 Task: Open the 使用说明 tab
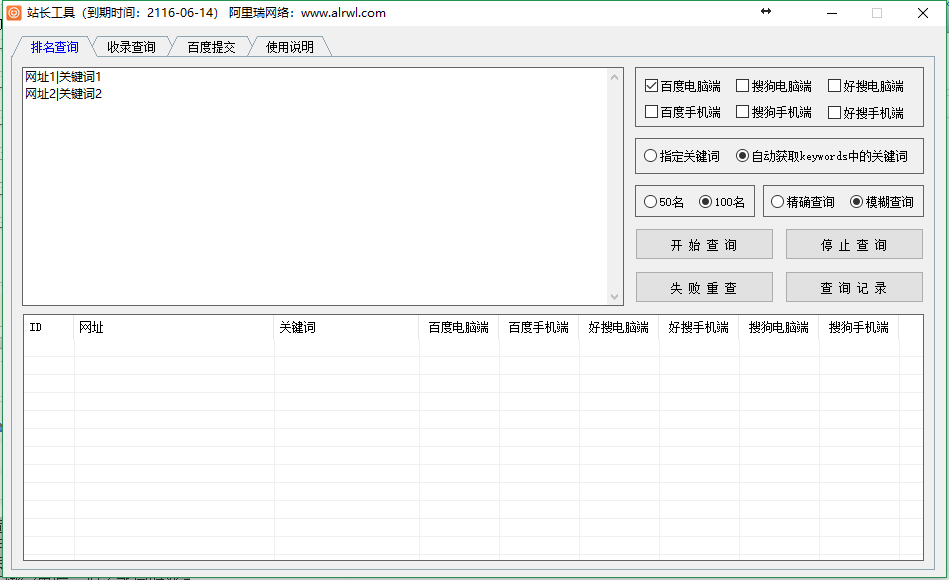pos(290,47)
